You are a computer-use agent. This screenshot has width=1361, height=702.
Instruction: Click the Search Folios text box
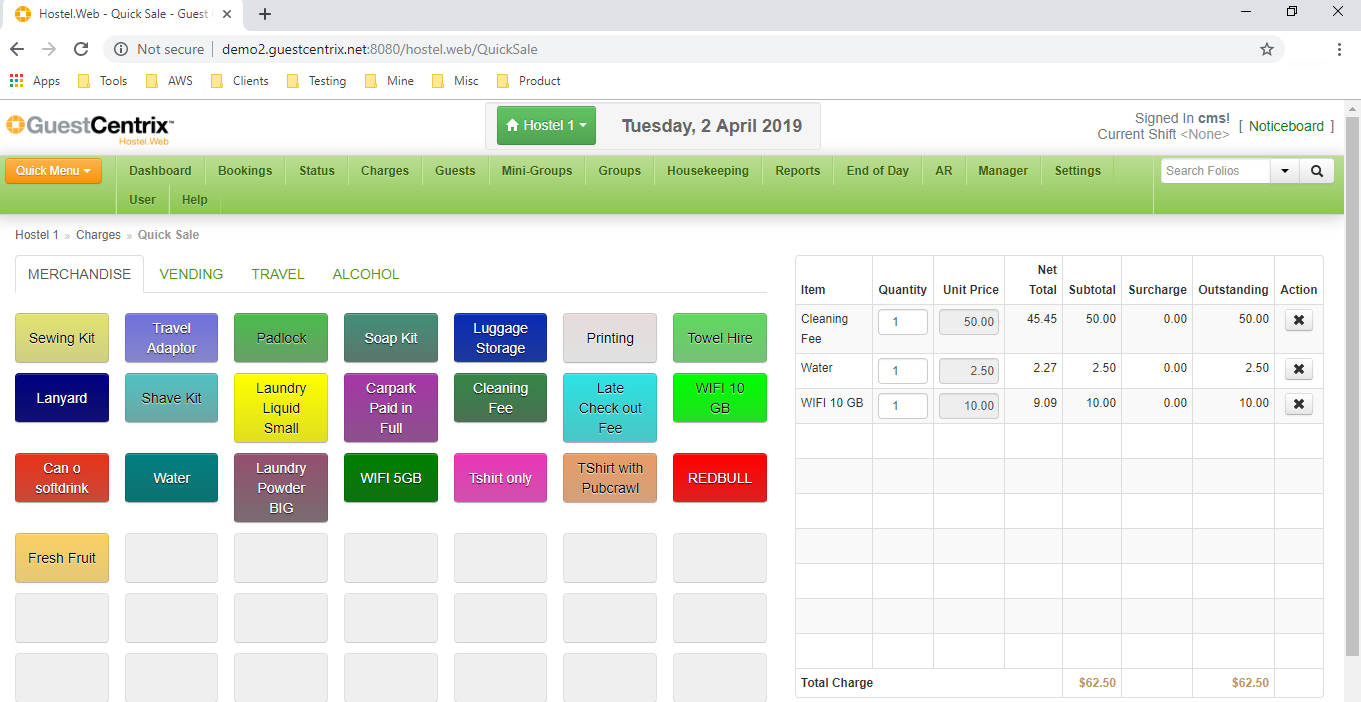(x=1215, y=171)
